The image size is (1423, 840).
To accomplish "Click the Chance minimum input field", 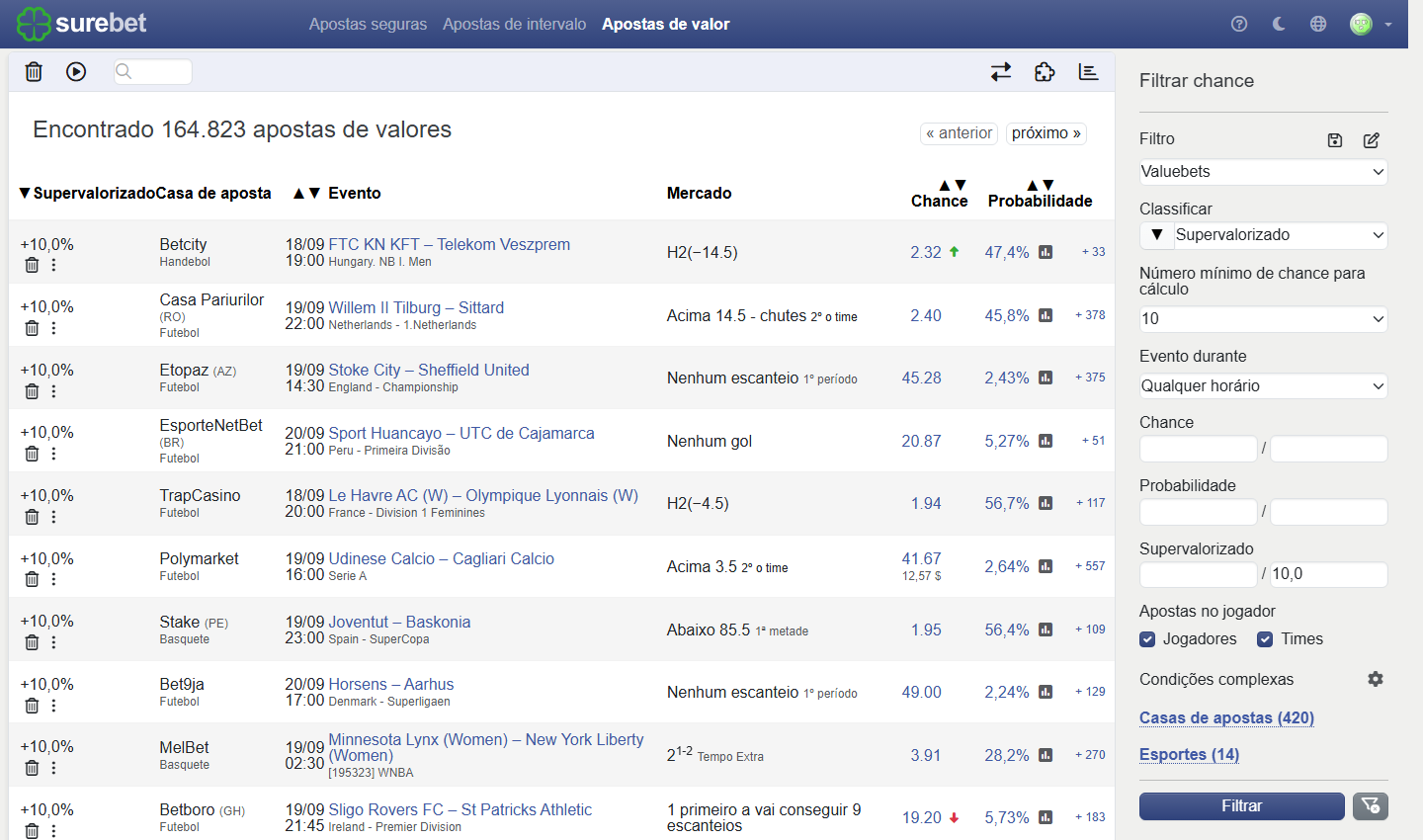I will [1199, 449].
